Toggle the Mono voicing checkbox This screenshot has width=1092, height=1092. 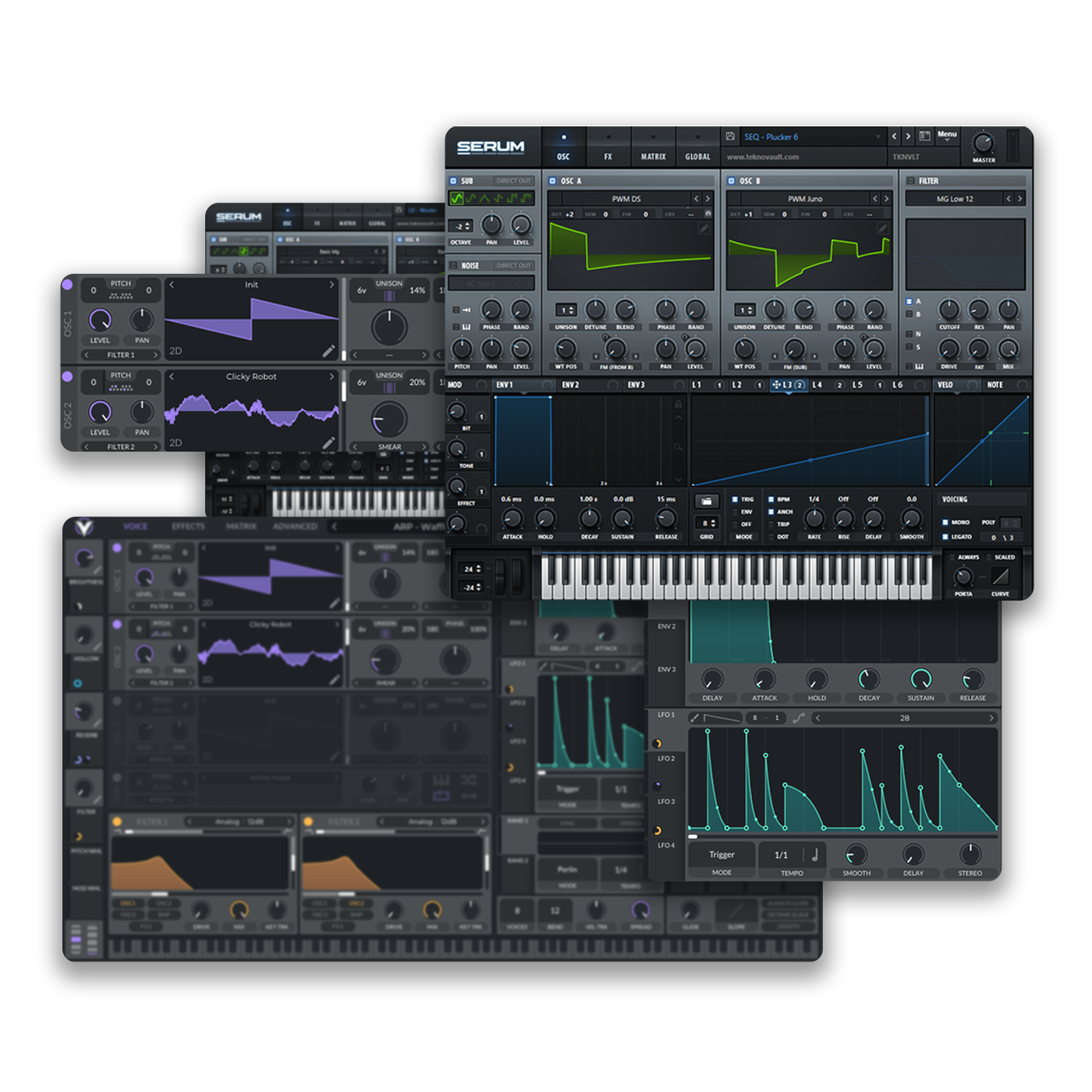click(x=945, y=523)
